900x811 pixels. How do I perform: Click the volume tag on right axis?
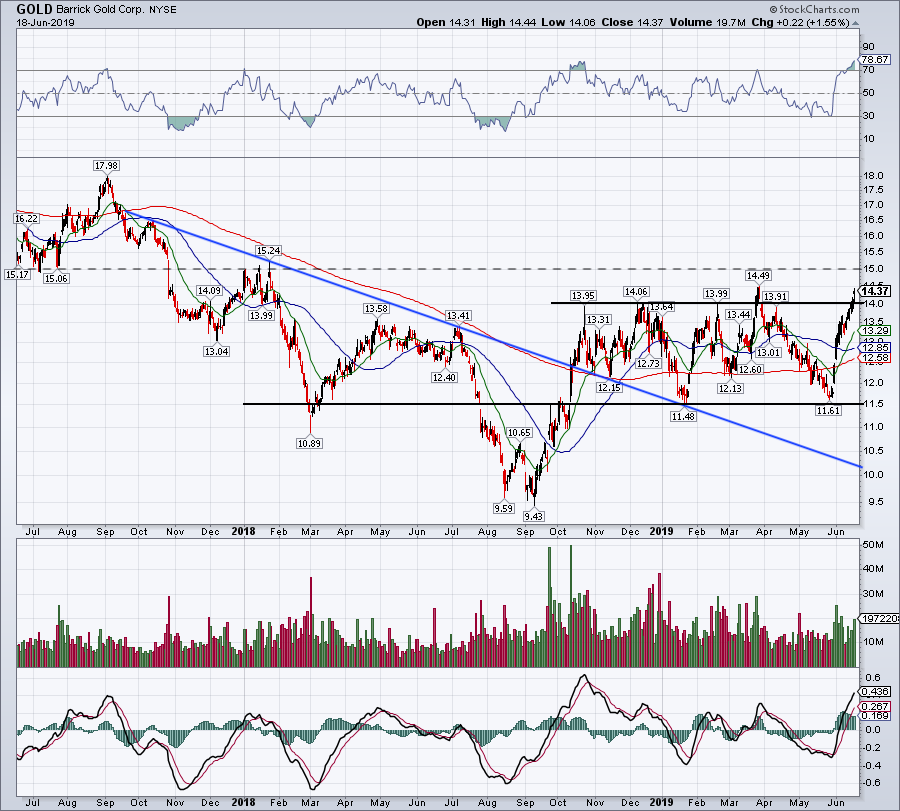pos(877,619)
